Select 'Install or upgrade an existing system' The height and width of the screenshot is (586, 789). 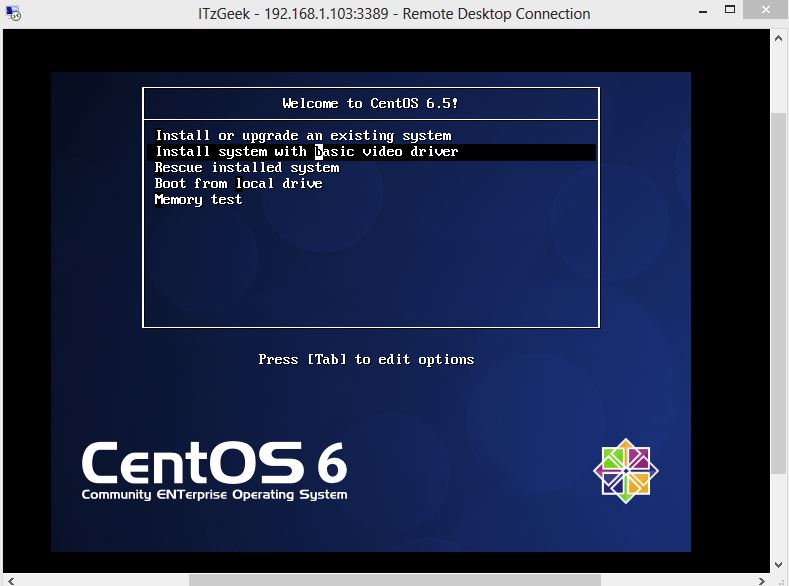click(303, 136)
